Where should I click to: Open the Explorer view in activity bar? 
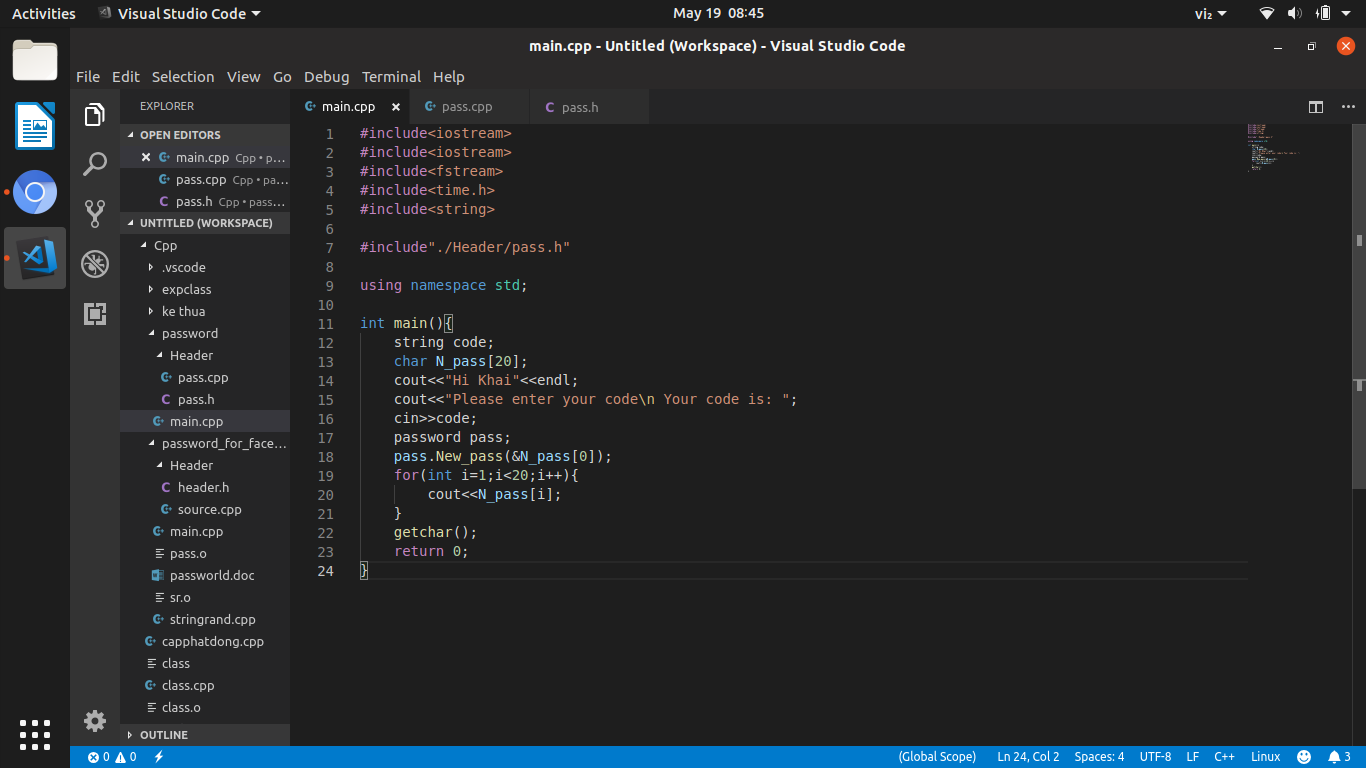point(95,115)
